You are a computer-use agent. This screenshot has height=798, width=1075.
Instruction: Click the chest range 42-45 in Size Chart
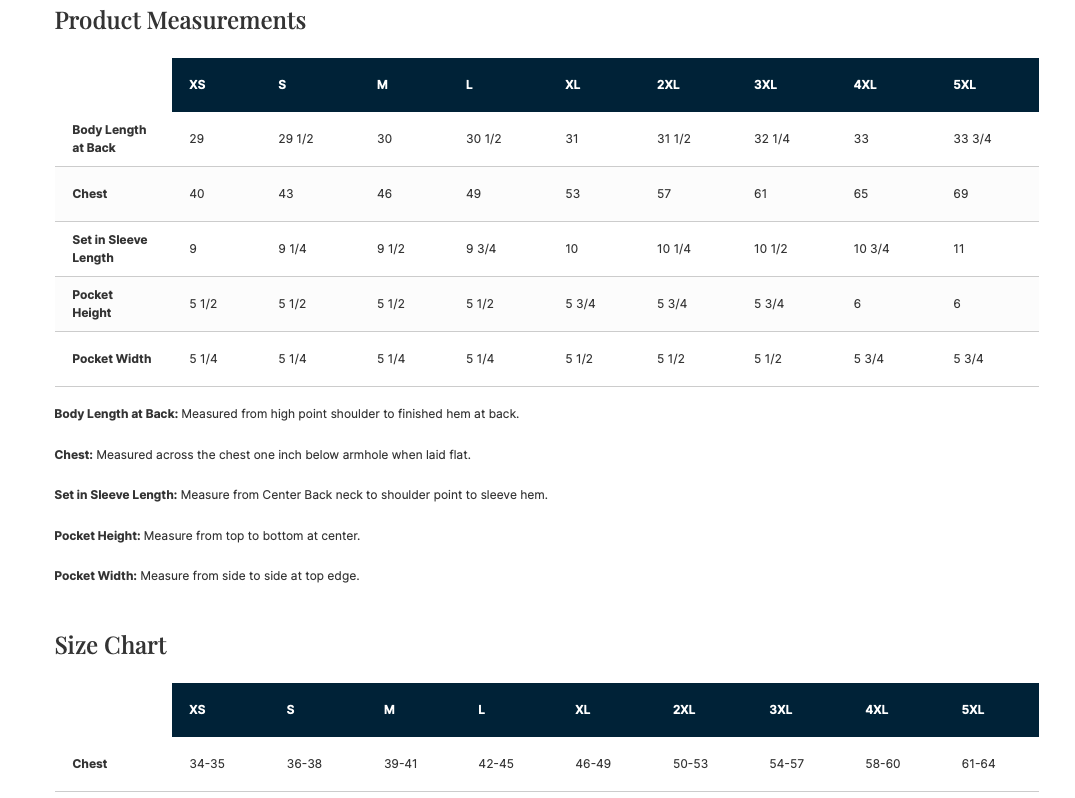point(496,764)
